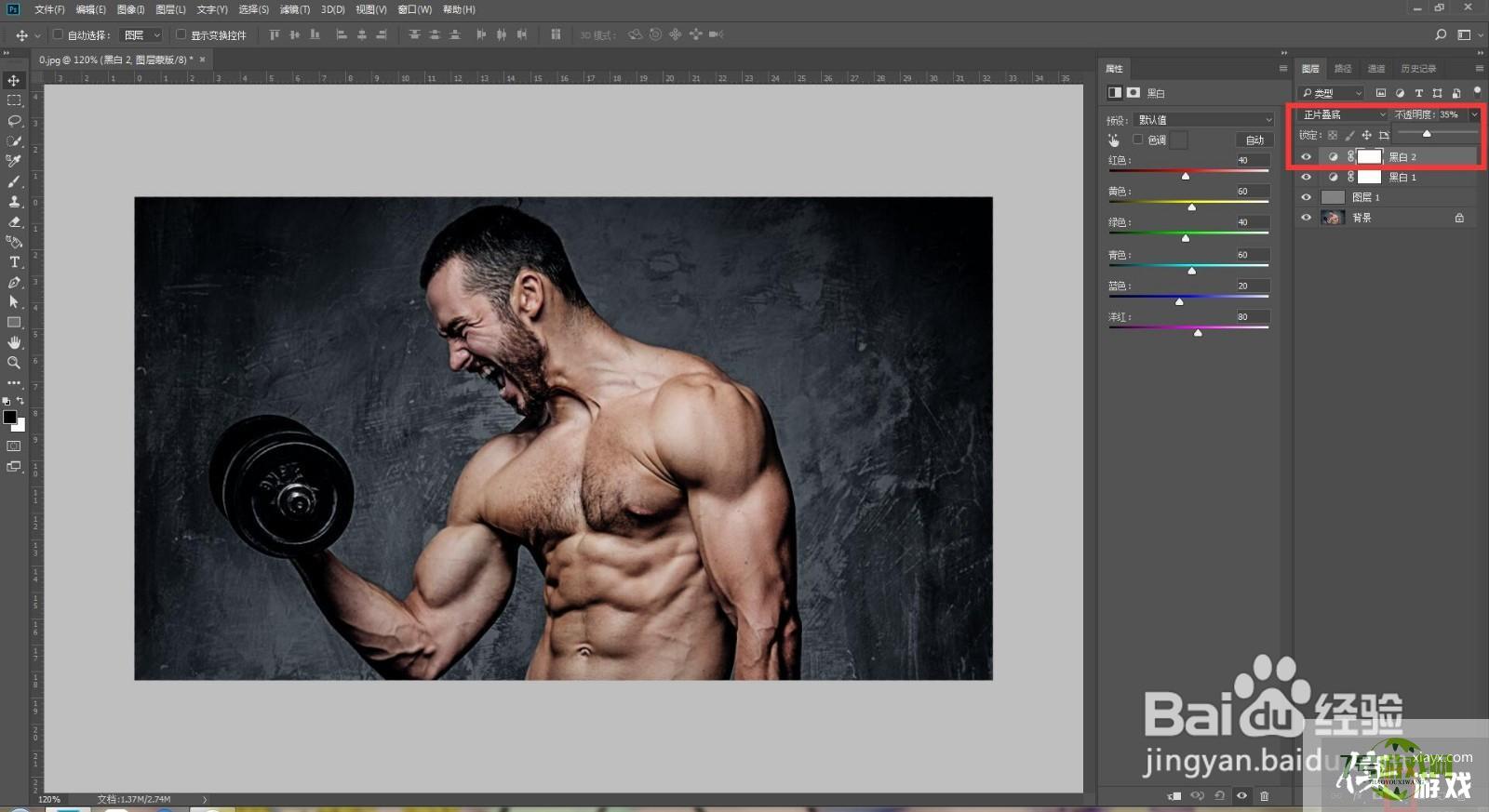Image resolution: width=1489 pixels, height=812 pixels.
Task: Click the 自动 button
Action: point(1254,140)
